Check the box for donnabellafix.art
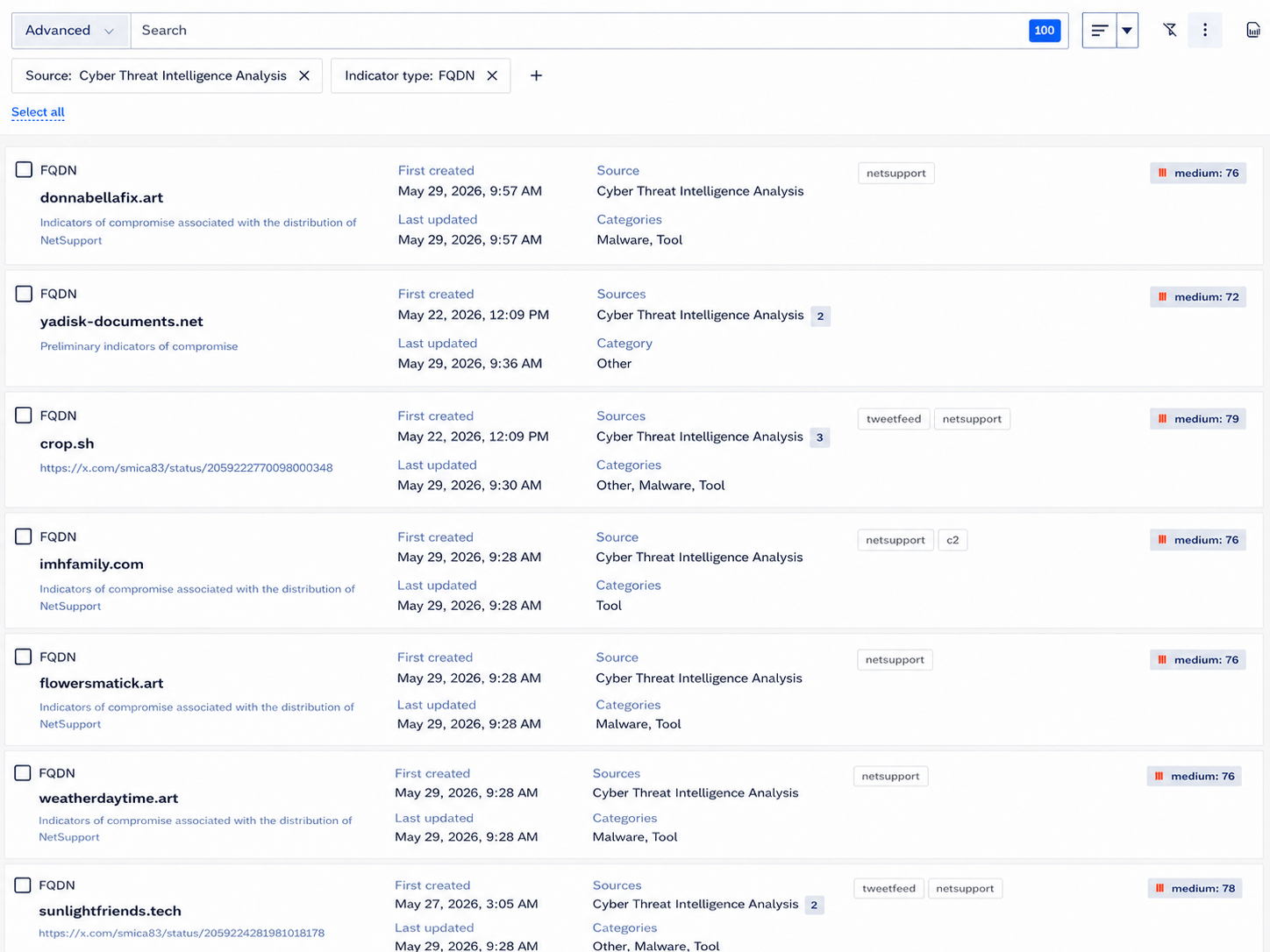This screenshot has width=1270, height=952. pos(25,170)
